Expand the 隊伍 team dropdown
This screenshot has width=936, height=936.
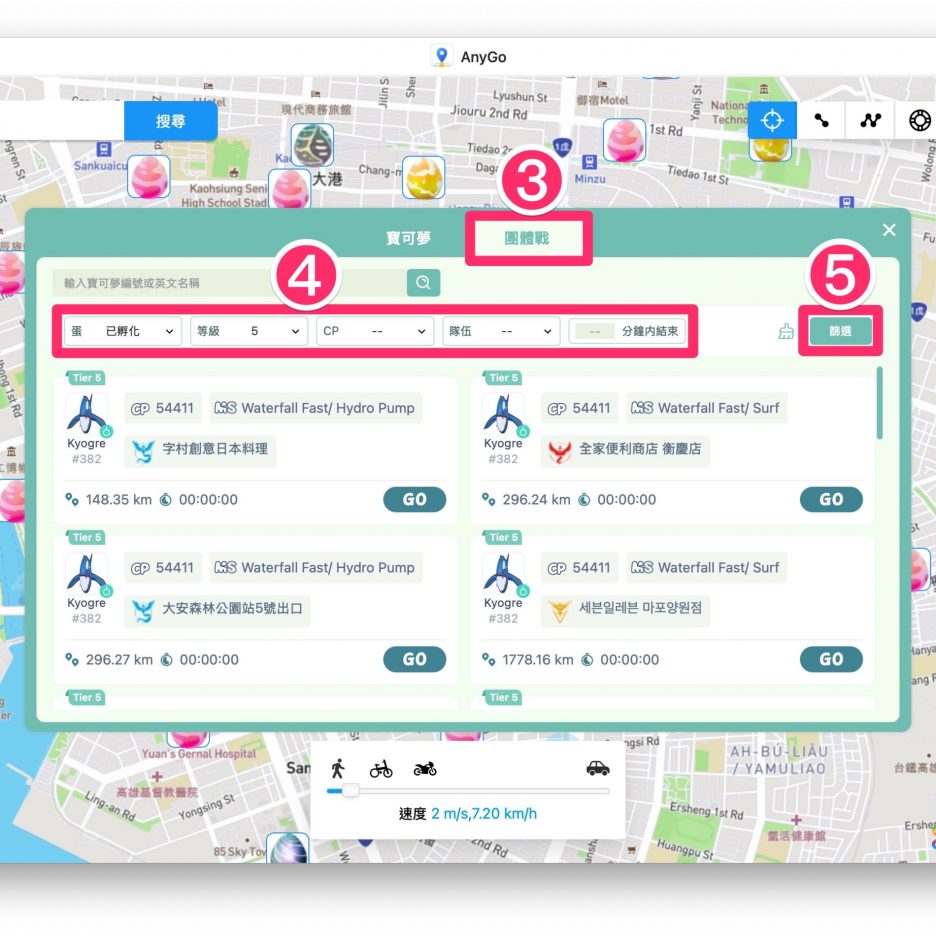501,331
